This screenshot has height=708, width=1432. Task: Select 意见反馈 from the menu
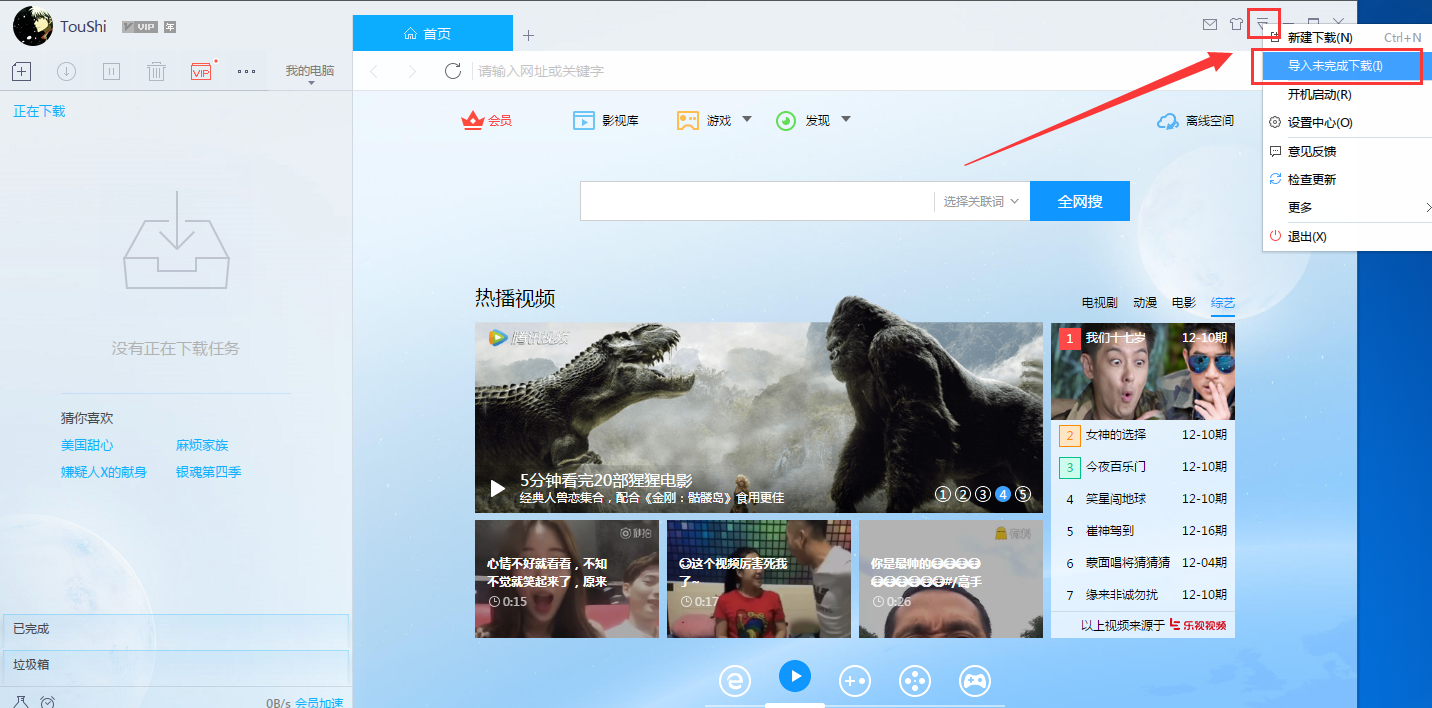pyautogui.click(x=1346, y=152)
